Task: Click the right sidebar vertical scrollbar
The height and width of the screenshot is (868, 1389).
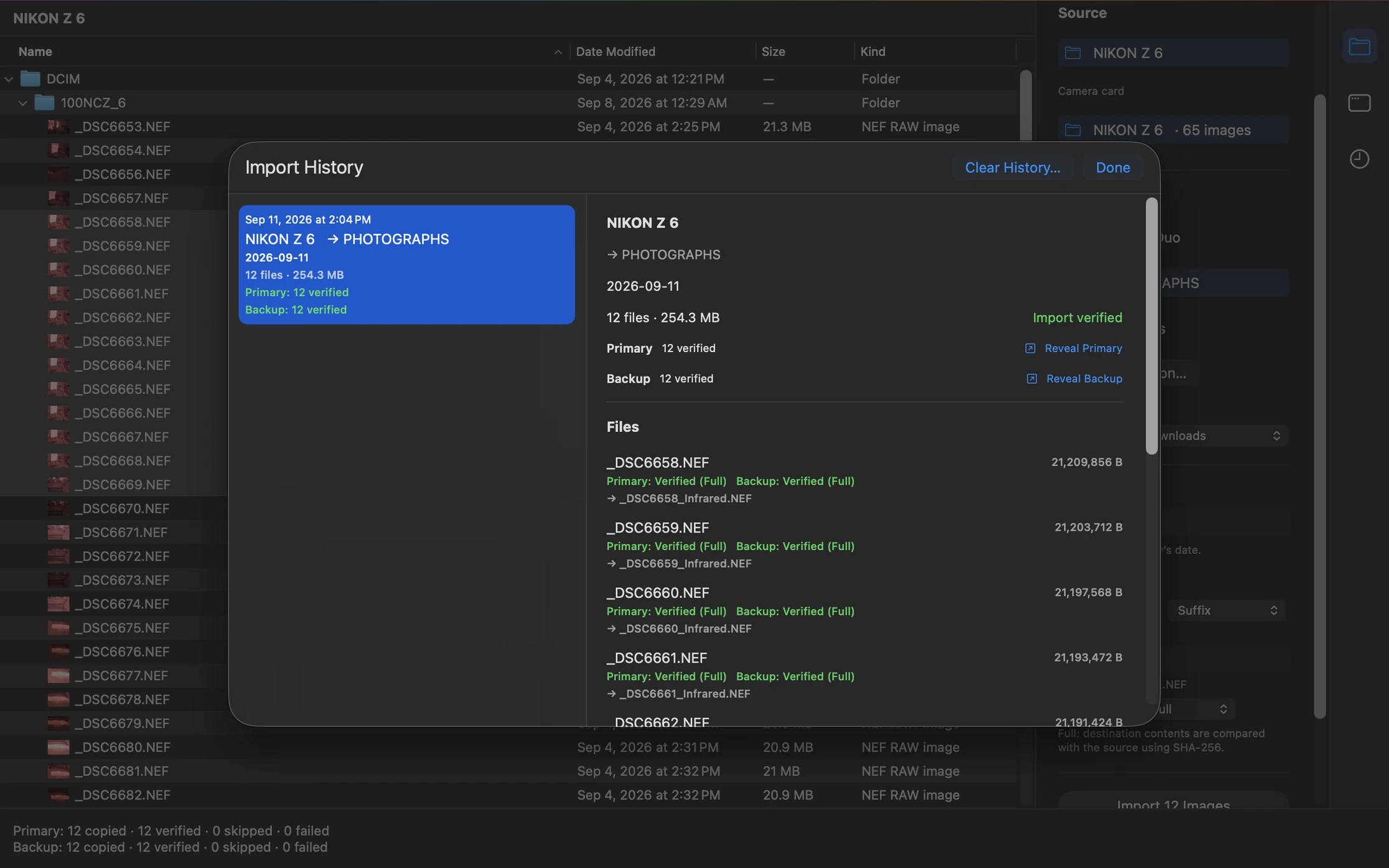Action: click(x=1319, y=406)
